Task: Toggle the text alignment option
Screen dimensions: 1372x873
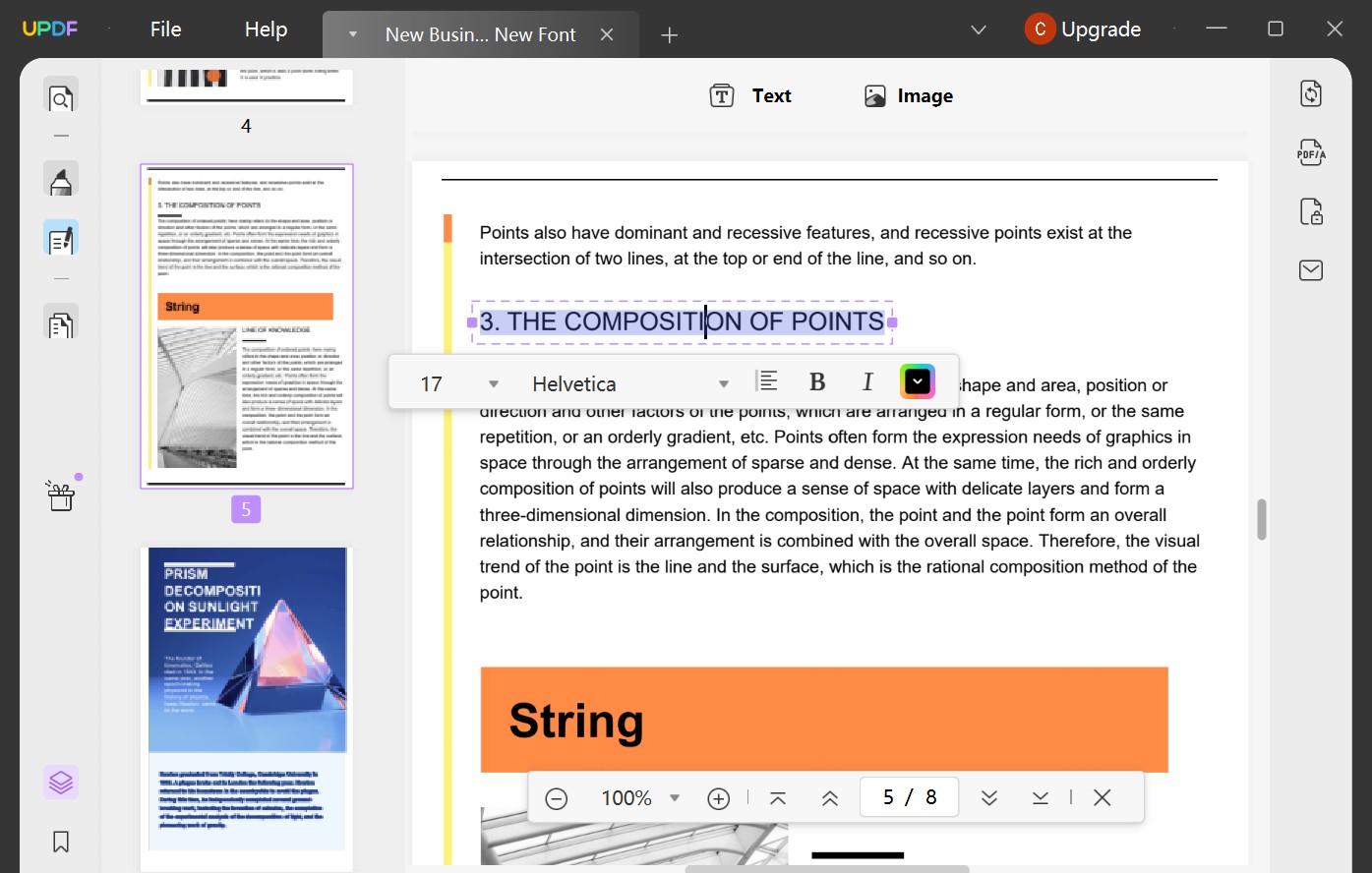Action: (767, 380)
